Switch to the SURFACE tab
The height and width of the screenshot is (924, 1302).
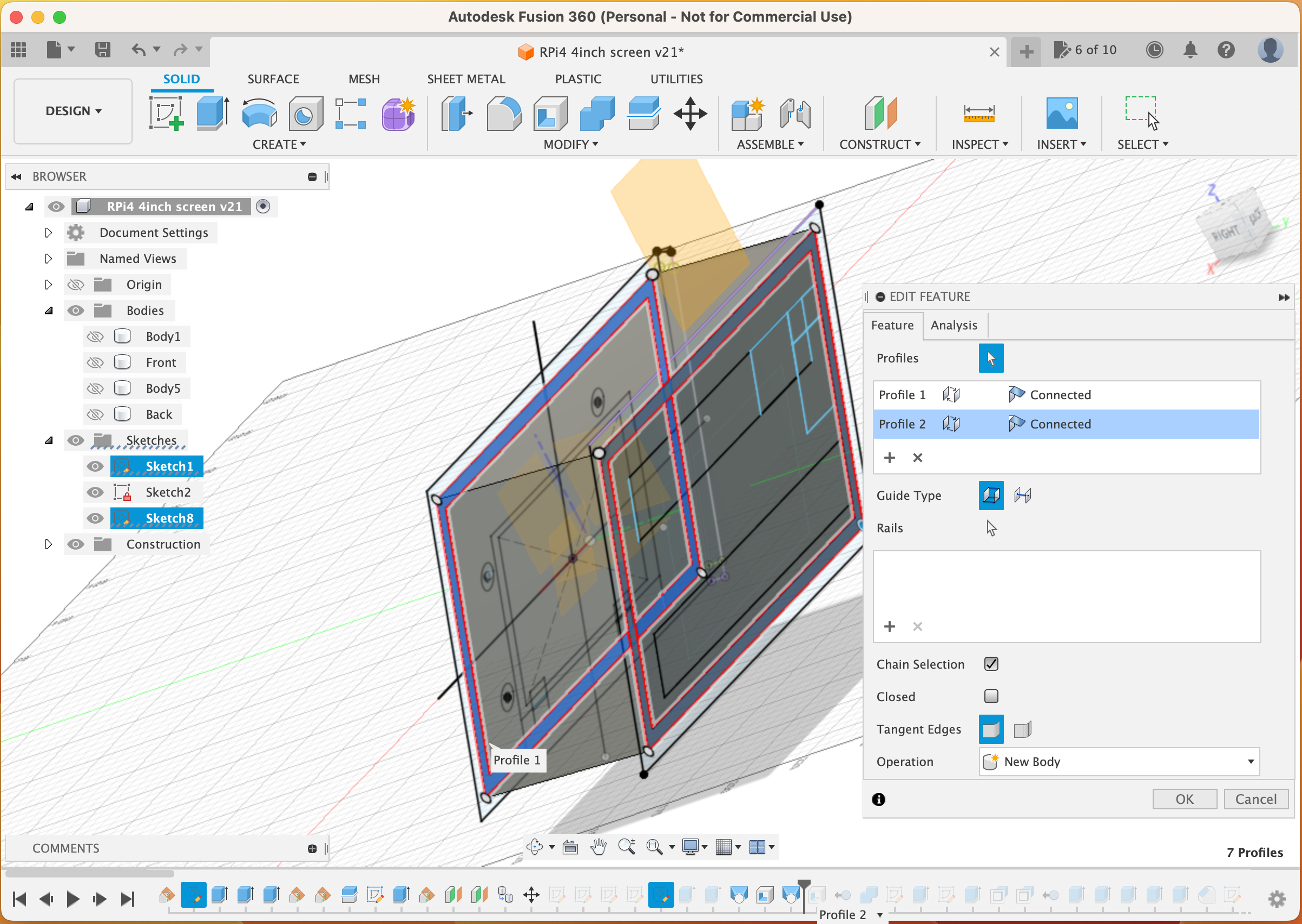pos(273,79)
